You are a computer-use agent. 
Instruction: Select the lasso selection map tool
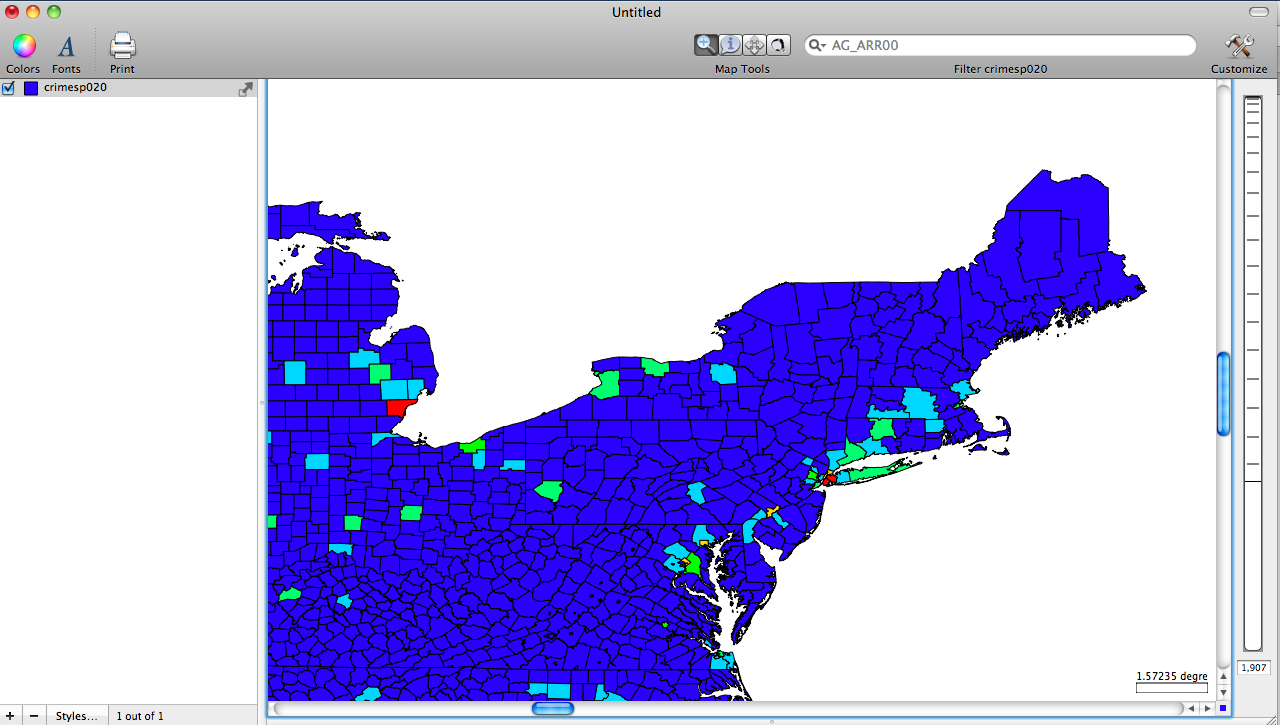[779, 45]
